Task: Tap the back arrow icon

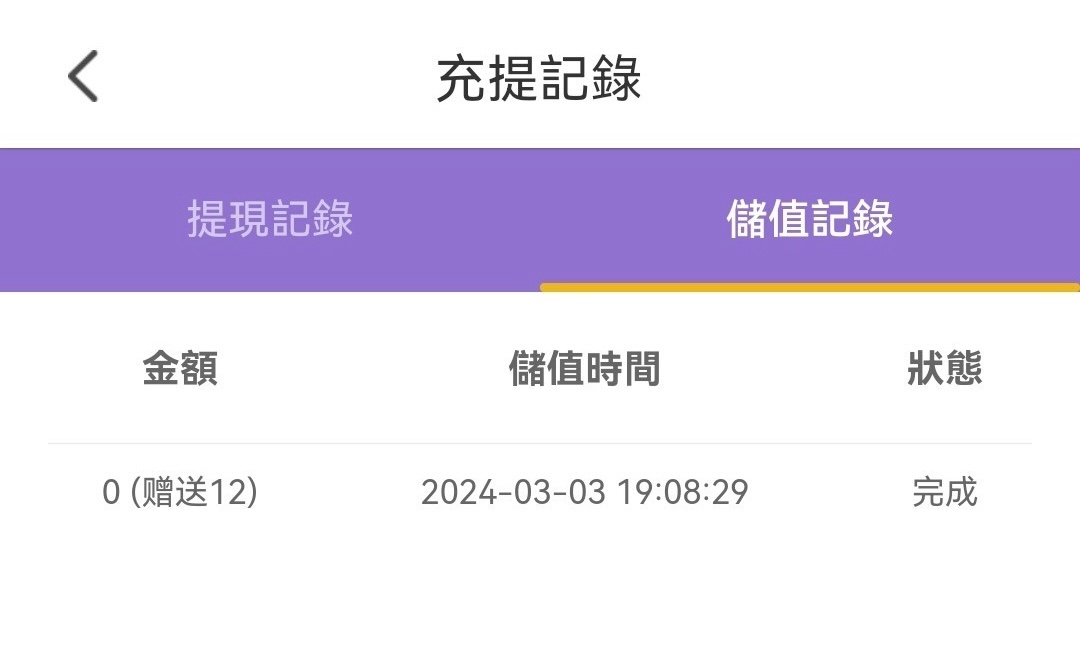Action: 84,77
